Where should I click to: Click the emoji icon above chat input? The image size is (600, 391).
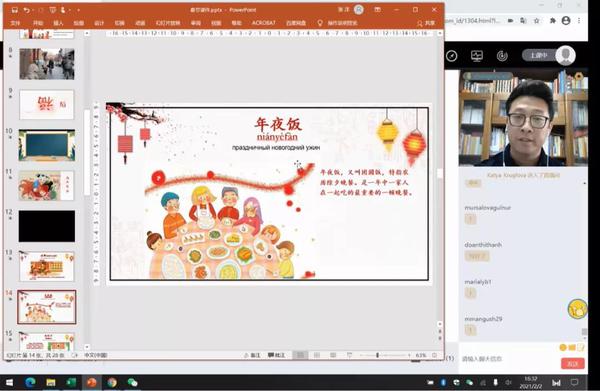click(x=562, y=347)
